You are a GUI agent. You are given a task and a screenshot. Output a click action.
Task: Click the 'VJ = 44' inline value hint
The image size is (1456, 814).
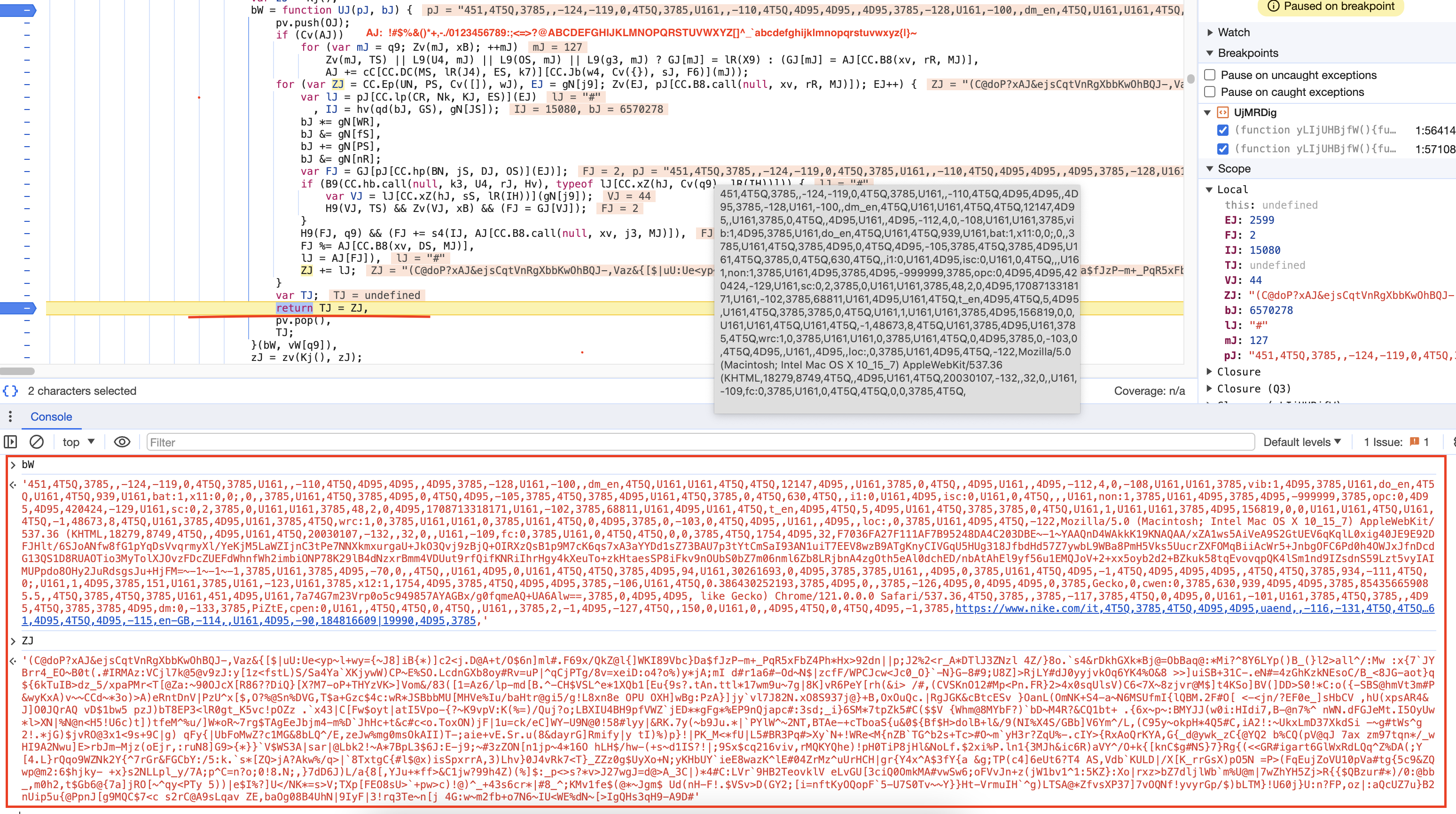click(628, 196)
